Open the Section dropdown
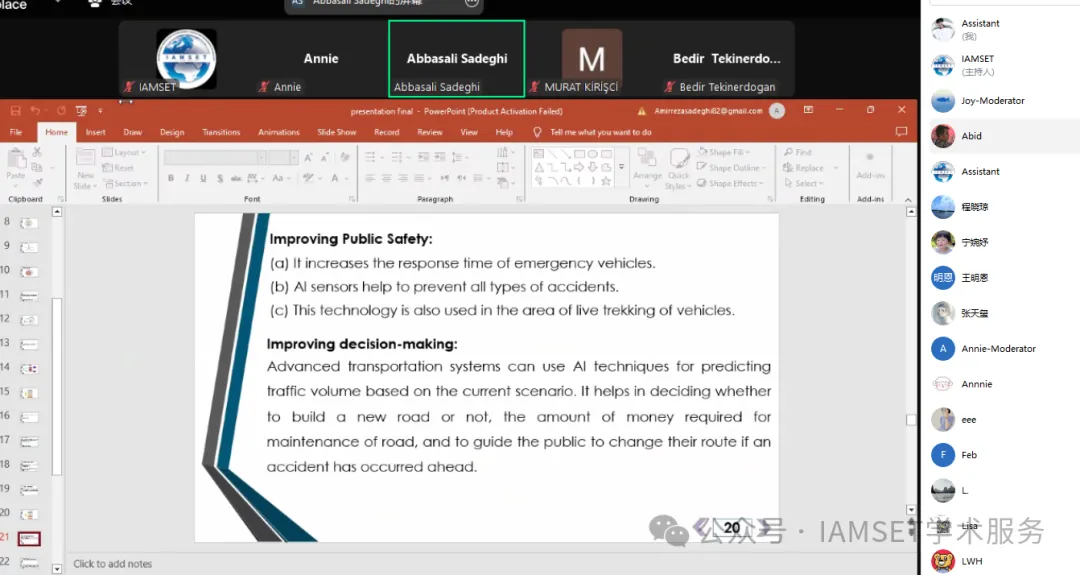This screenshot has width=1080, height=575. (x=126, y=183)
